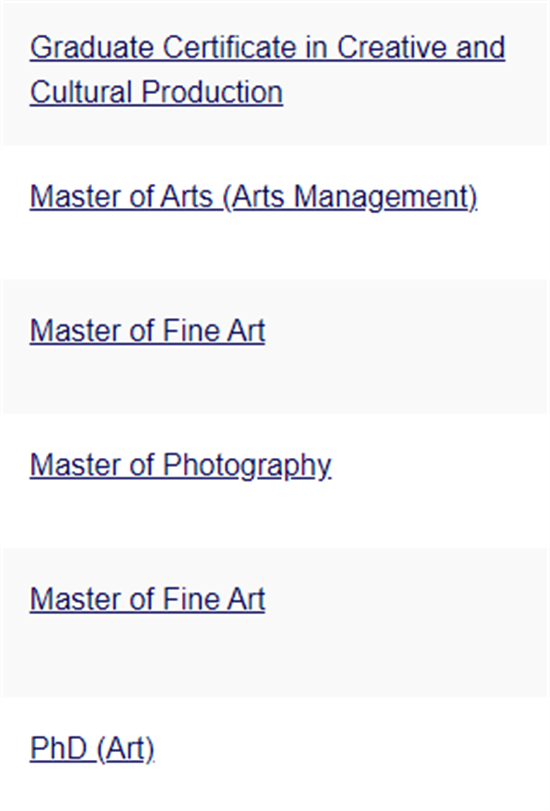The image size is (550, 811).
Task: Click Master of Fine Art below Master of Photography
Action: coord(147,599)
